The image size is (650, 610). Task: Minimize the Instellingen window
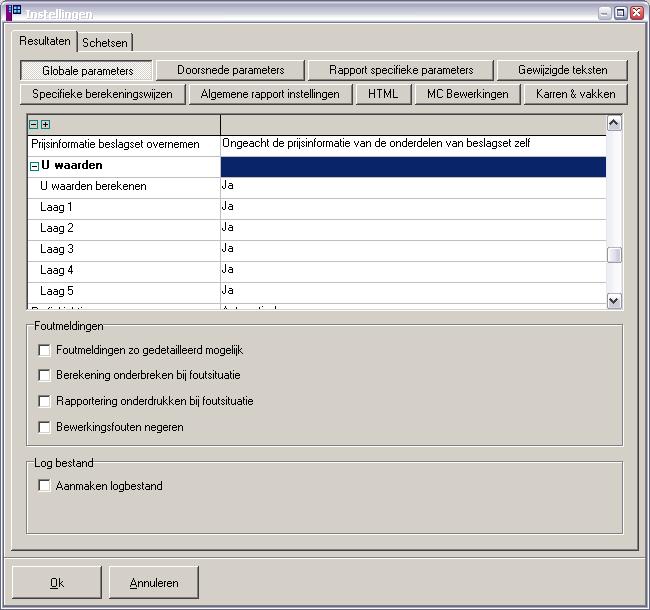[605, 13]
